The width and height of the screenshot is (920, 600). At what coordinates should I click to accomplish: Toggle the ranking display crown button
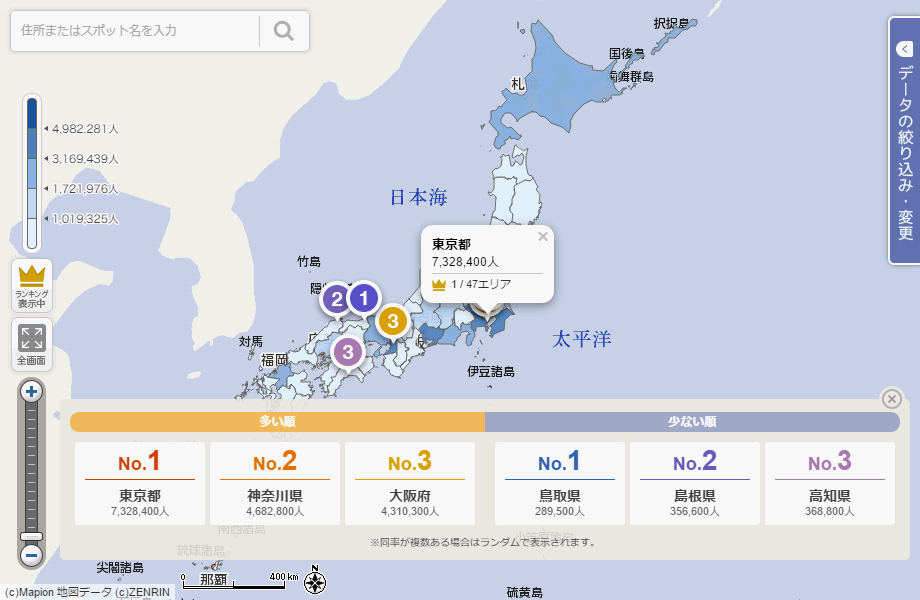click(32, 285)
